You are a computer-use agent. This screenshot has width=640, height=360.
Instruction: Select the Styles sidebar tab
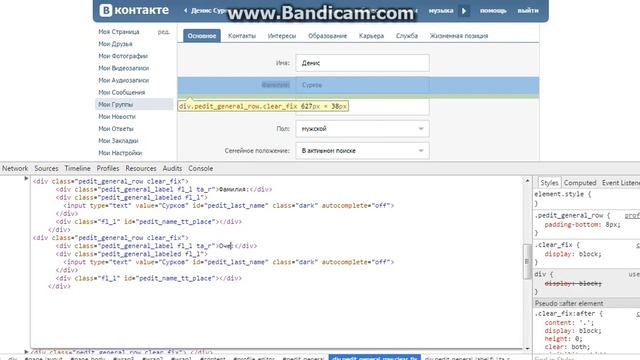pos(549,183)
